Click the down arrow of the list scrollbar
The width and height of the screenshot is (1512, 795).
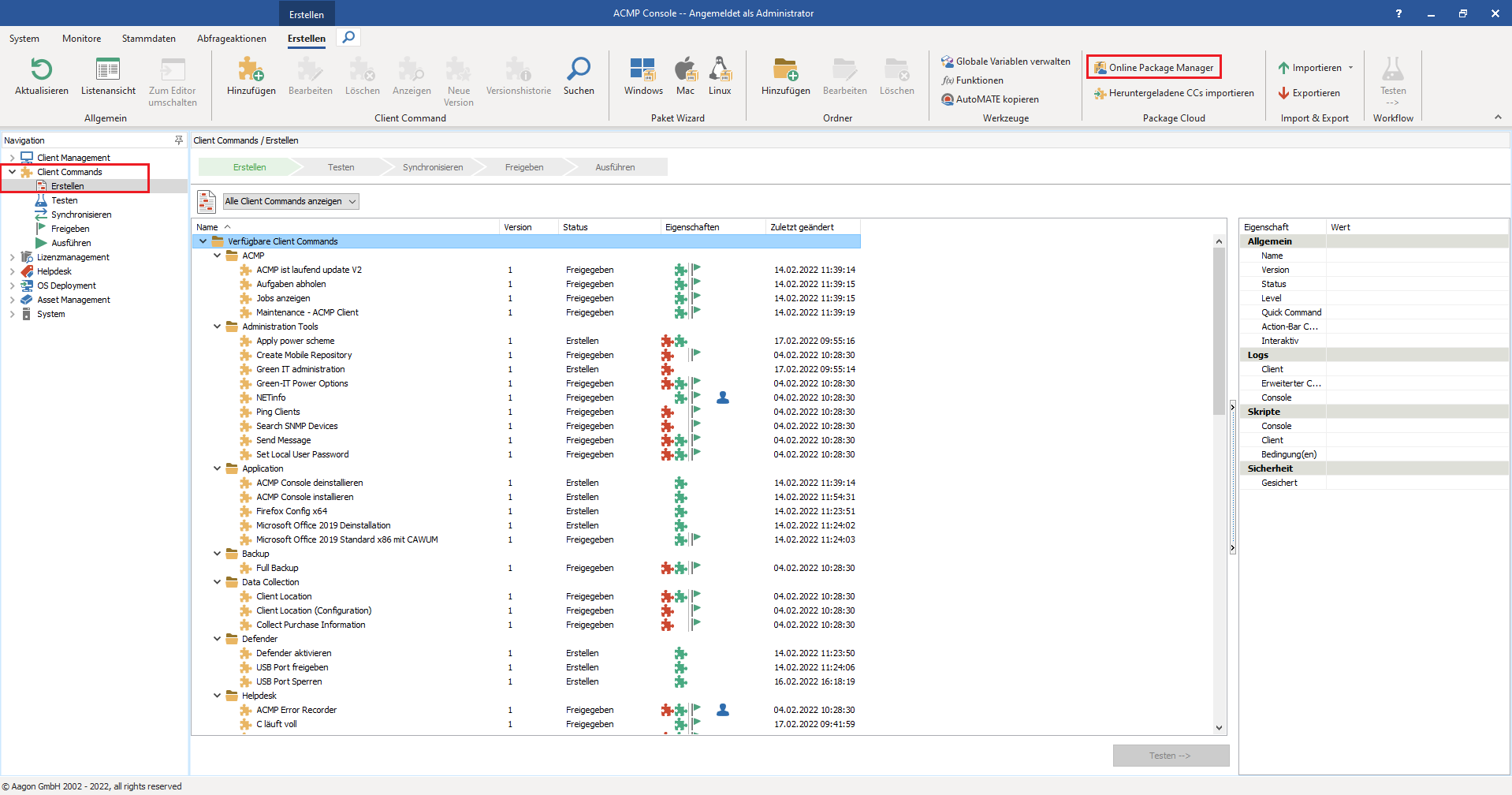pyautogui.click(x=1220, y=727)
